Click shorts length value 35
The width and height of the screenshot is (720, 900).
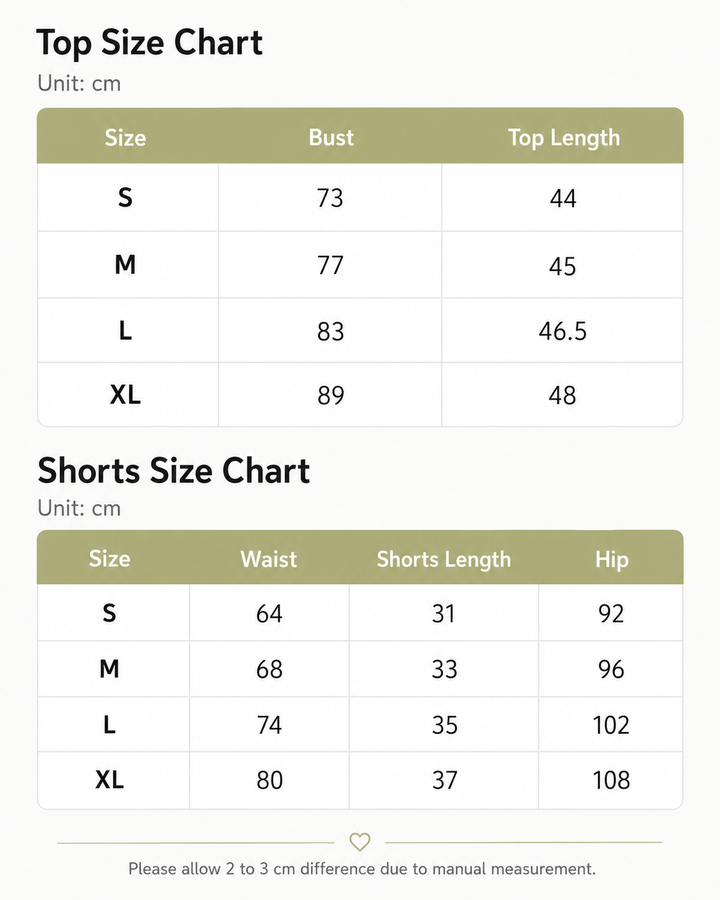click(444, 724)
